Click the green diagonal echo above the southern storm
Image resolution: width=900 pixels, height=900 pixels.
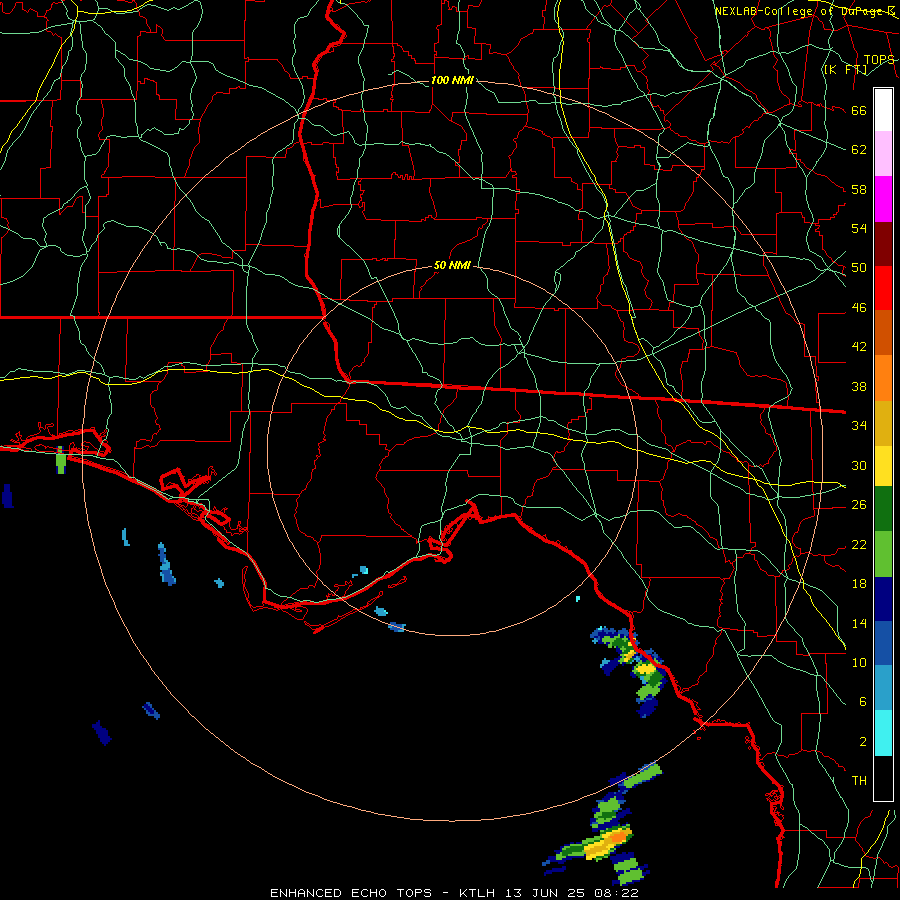[642, 775]
